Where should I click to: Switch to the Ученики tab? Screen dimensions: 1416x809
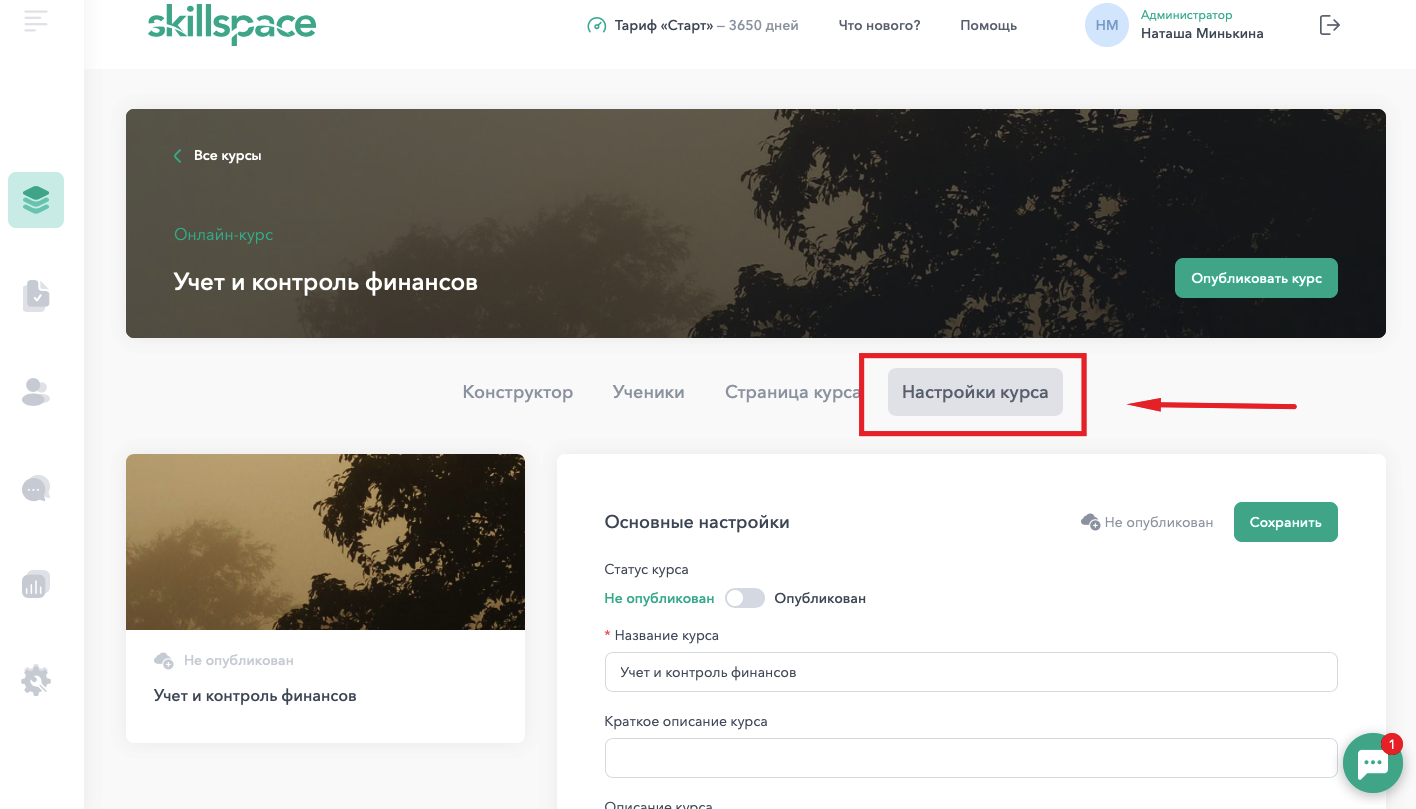click(x=649, y=392)
